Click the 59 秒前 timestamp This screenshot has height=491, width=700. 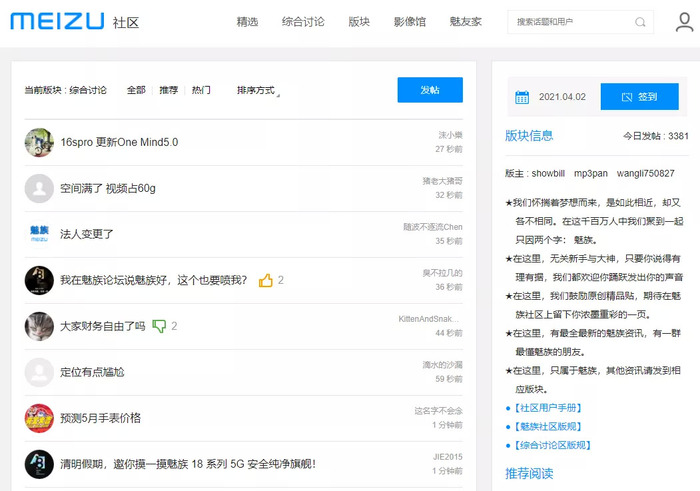pyautogui.click(x=449, y=379)
